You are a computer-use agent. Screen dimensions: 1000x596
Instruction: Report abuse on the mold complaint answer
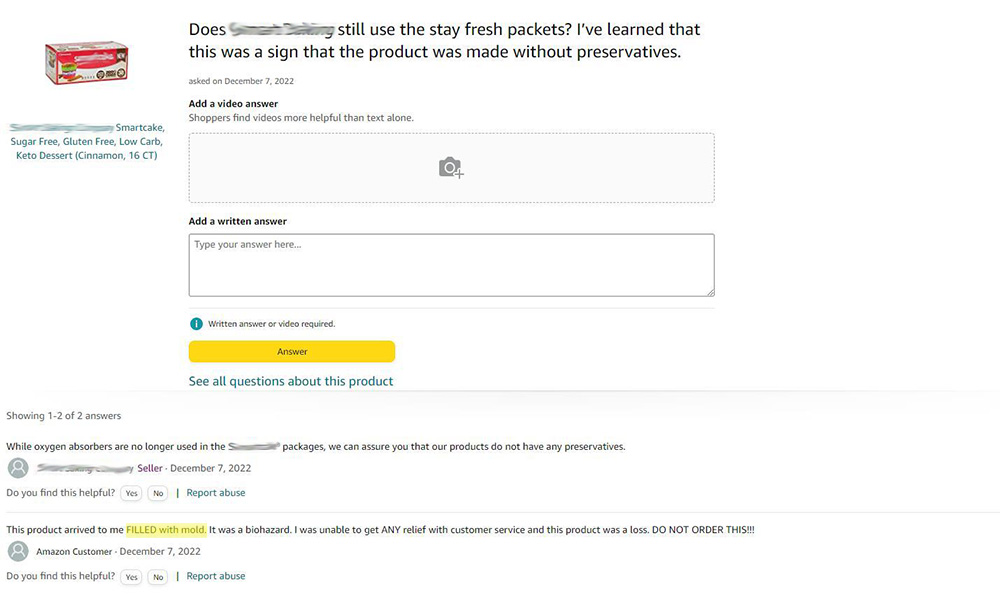coord(216,576)
